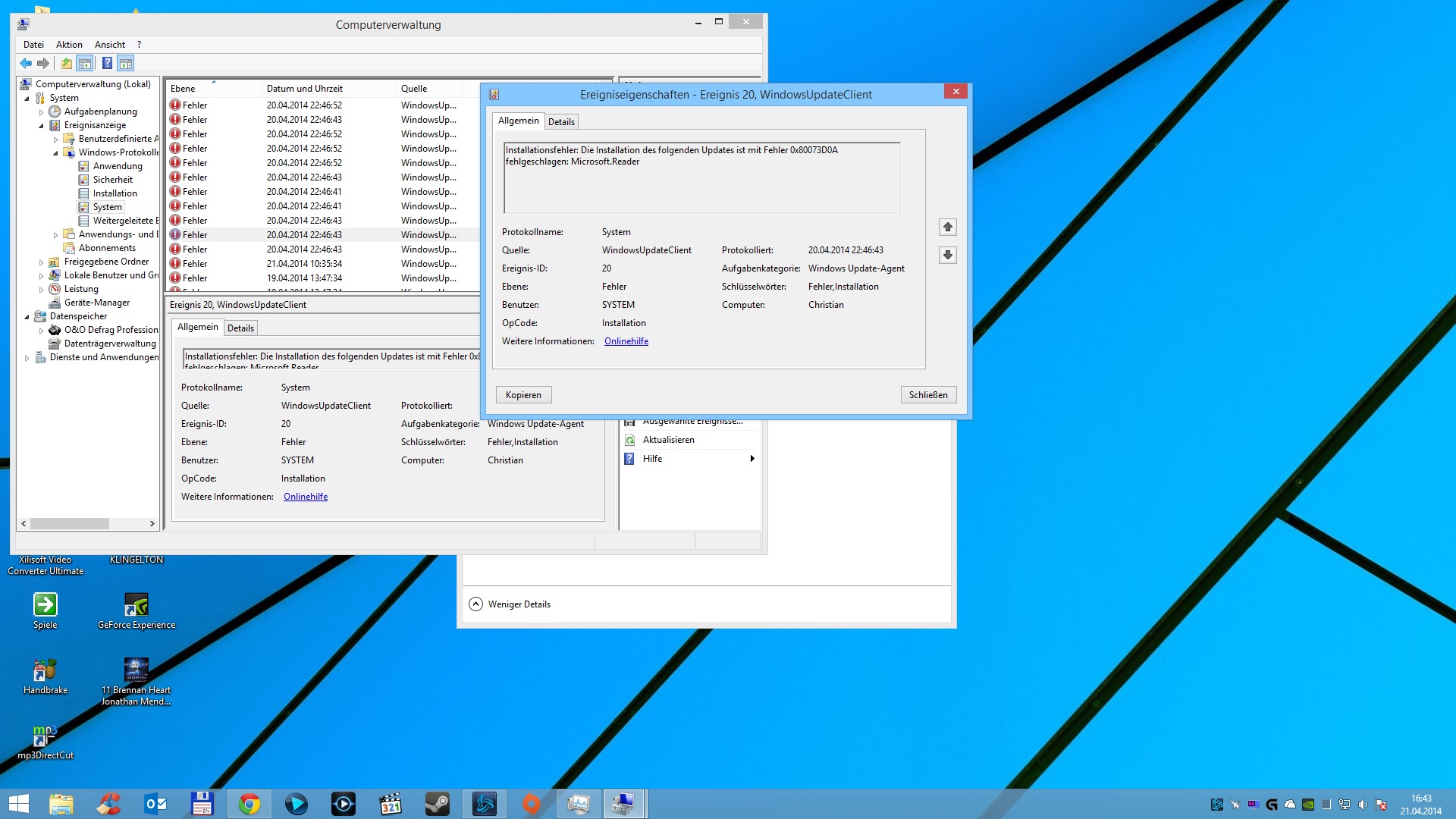Sort events by Datum und Uhrzeit column
This screenshot has height=819, width=1456.
[x=305, y=89]
